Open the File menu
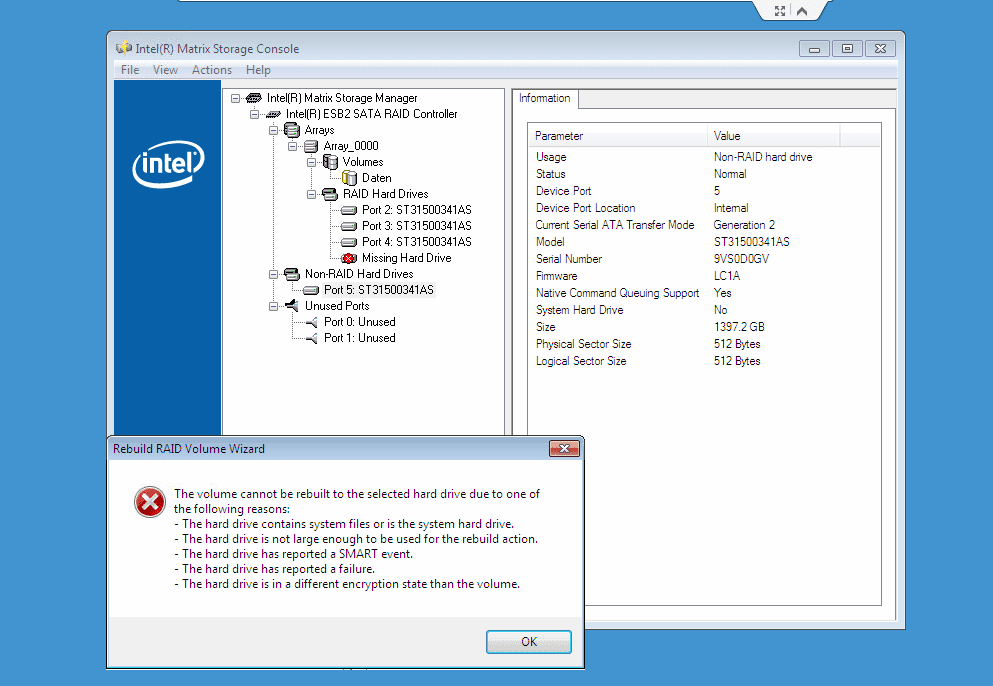Screen dimensions: 993x686 [x=130, y=70]
